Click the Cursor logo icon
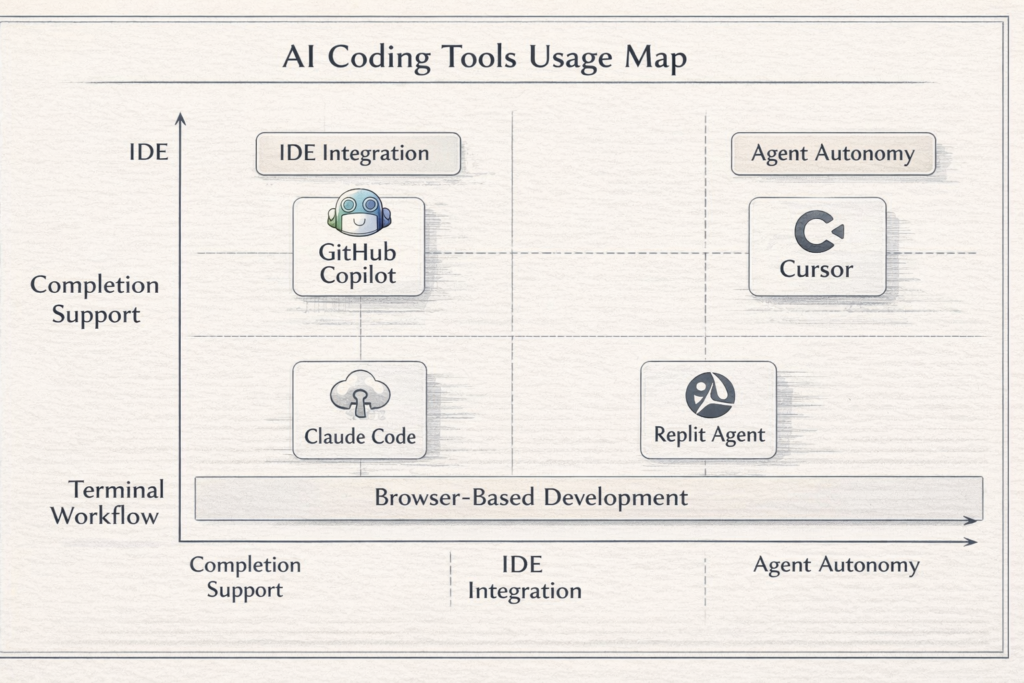Image resolution: width=1024 pixels, height=683 pixels. pos(818,232)
